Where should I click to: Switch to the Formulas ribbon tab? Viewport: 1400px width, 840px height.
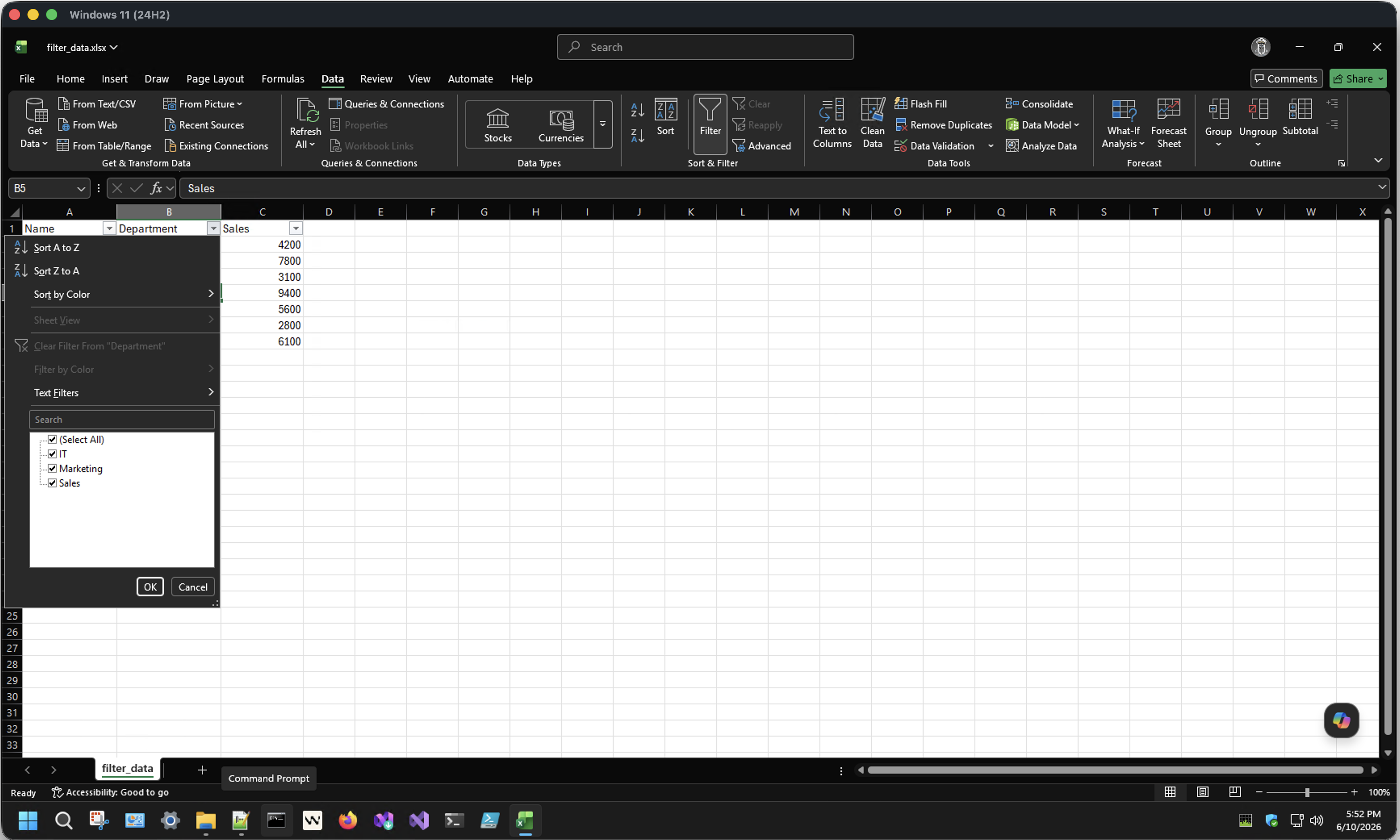283,79
